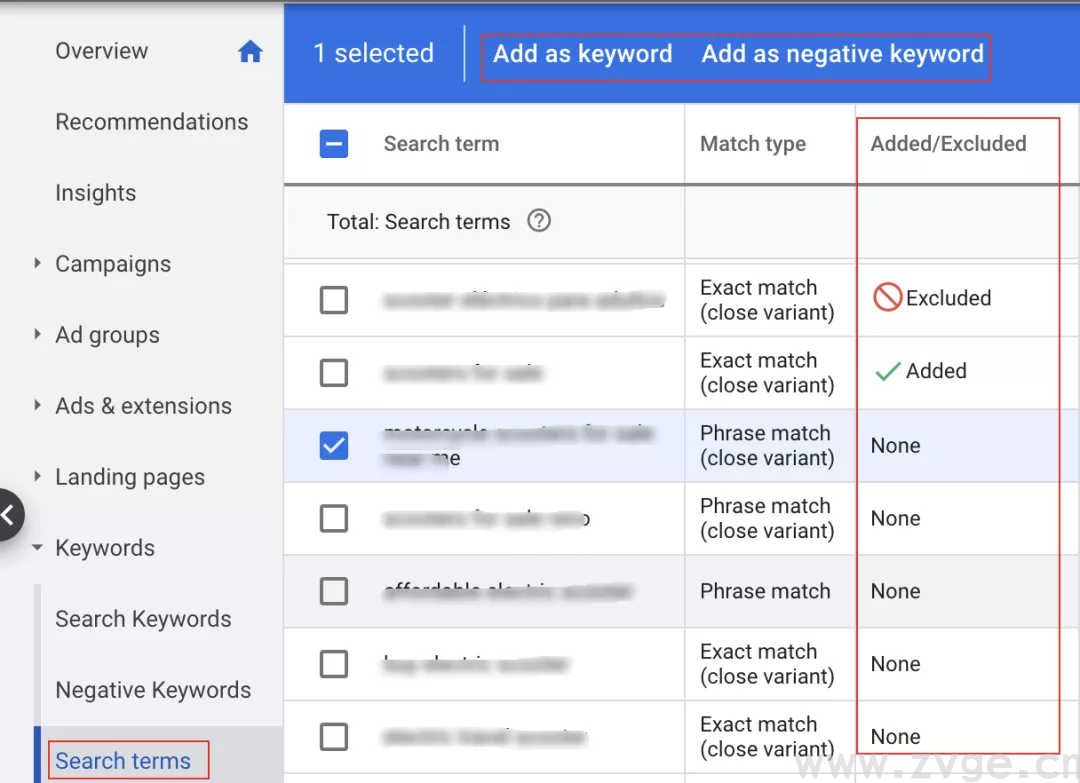Click the home icon beside Overview
The width and height of the screenshot is (1080, 783).
(x=252, y=50)
